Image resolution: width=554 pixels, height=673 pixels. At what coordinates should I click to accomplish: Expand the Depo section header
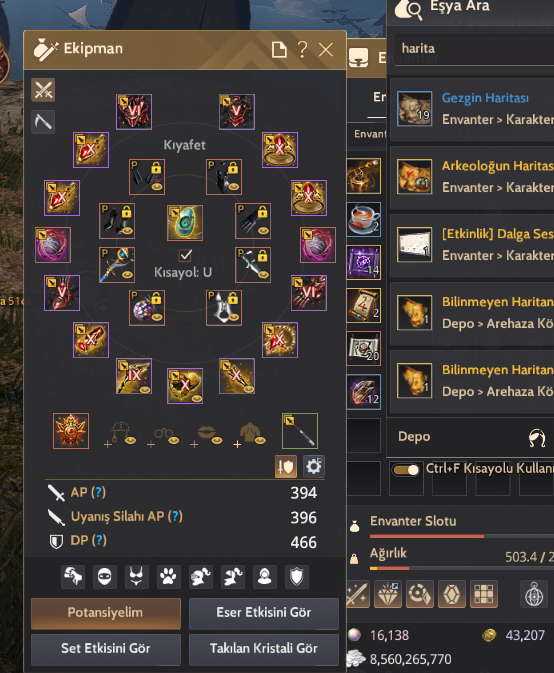point(471,437)
